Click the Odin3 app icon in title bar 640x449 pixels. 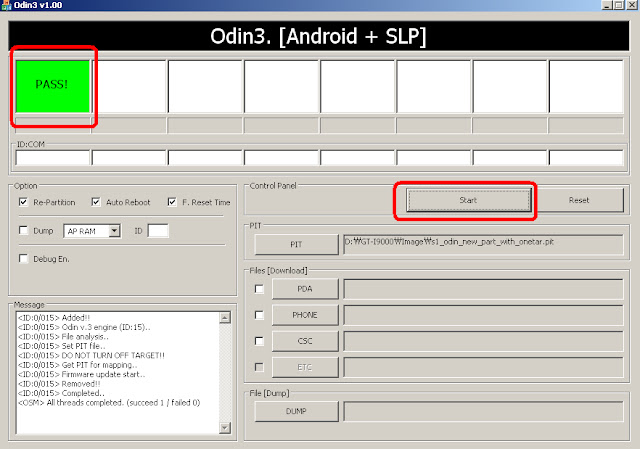6,5
